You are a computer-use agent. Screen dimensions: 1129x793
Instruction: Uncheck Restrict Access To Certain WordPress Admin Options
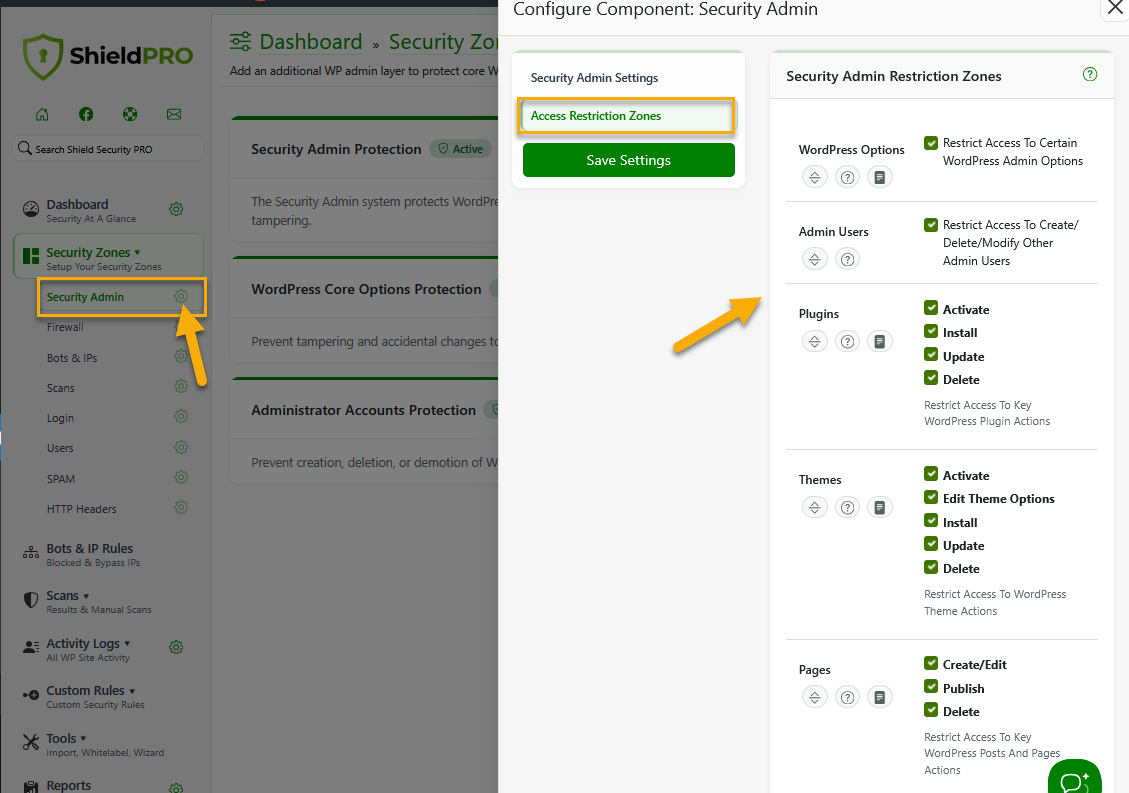[931, 143]
